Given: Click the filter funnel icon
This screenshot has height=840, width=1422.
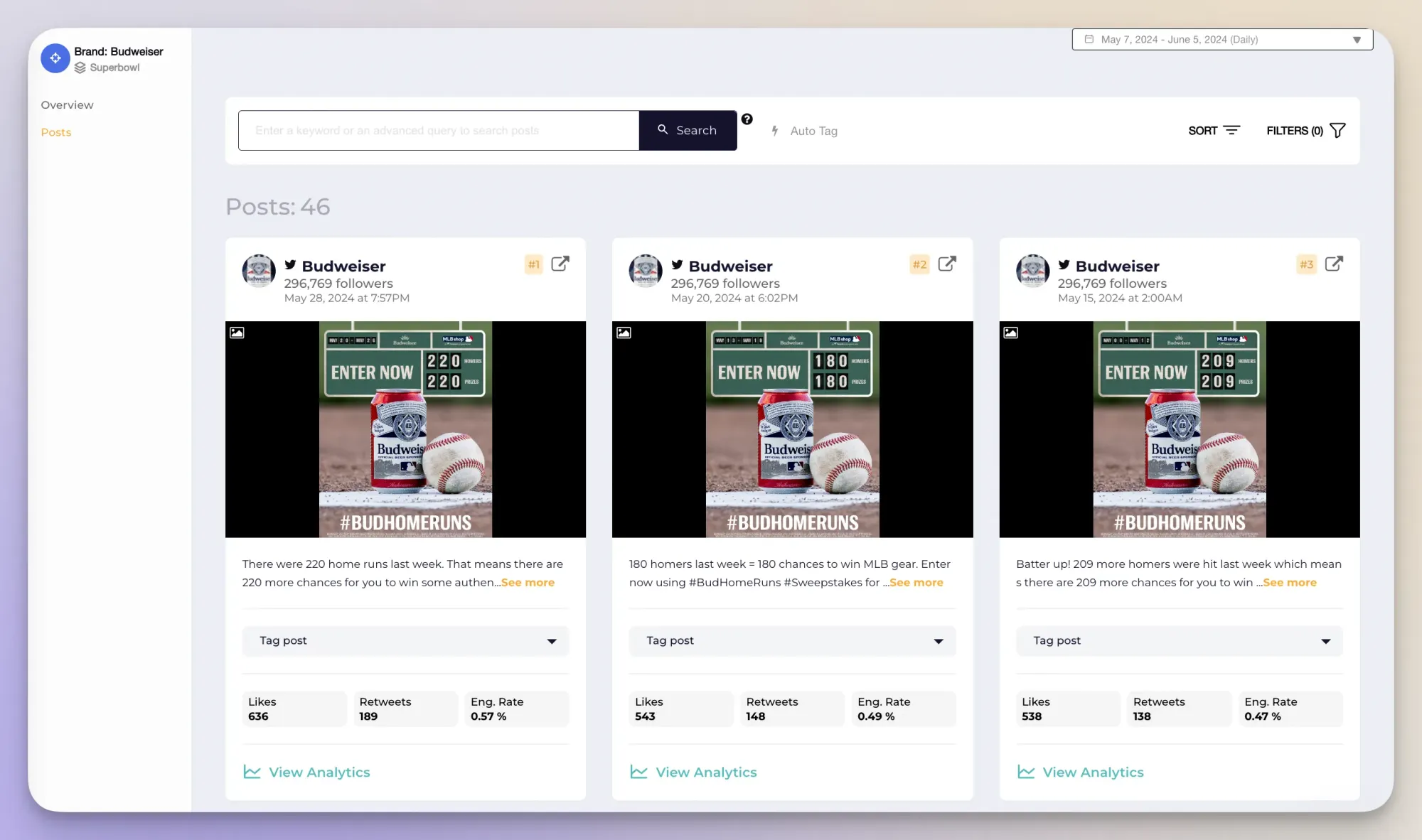Looking at the screenshot, I should pos(1337,131).
